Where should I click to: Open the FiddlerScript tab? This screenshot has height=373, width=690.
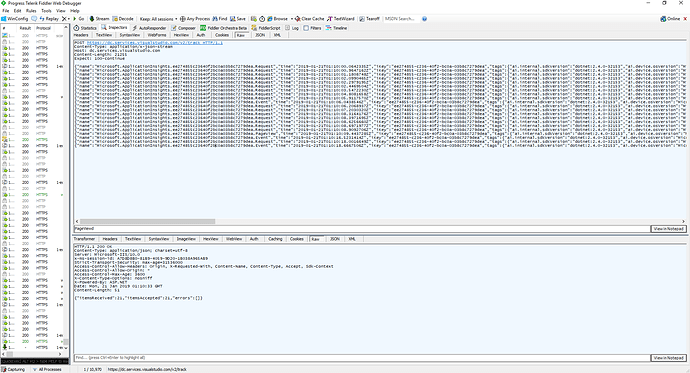point(265,28)
